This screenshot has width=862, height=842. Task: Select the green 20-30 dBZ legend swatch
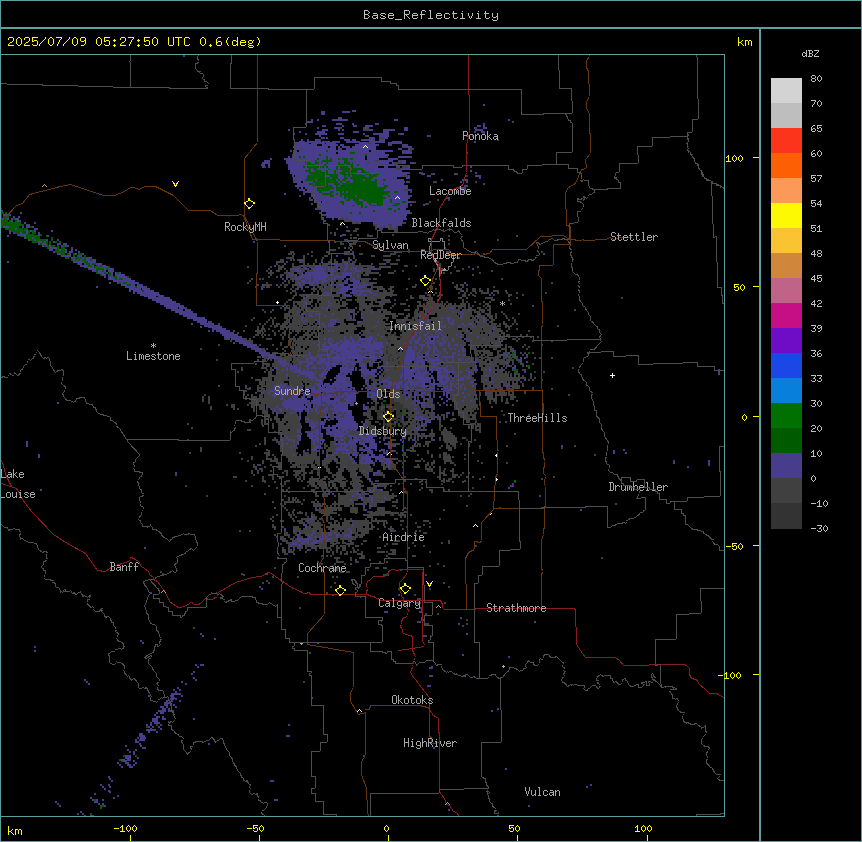pos(786,416)
